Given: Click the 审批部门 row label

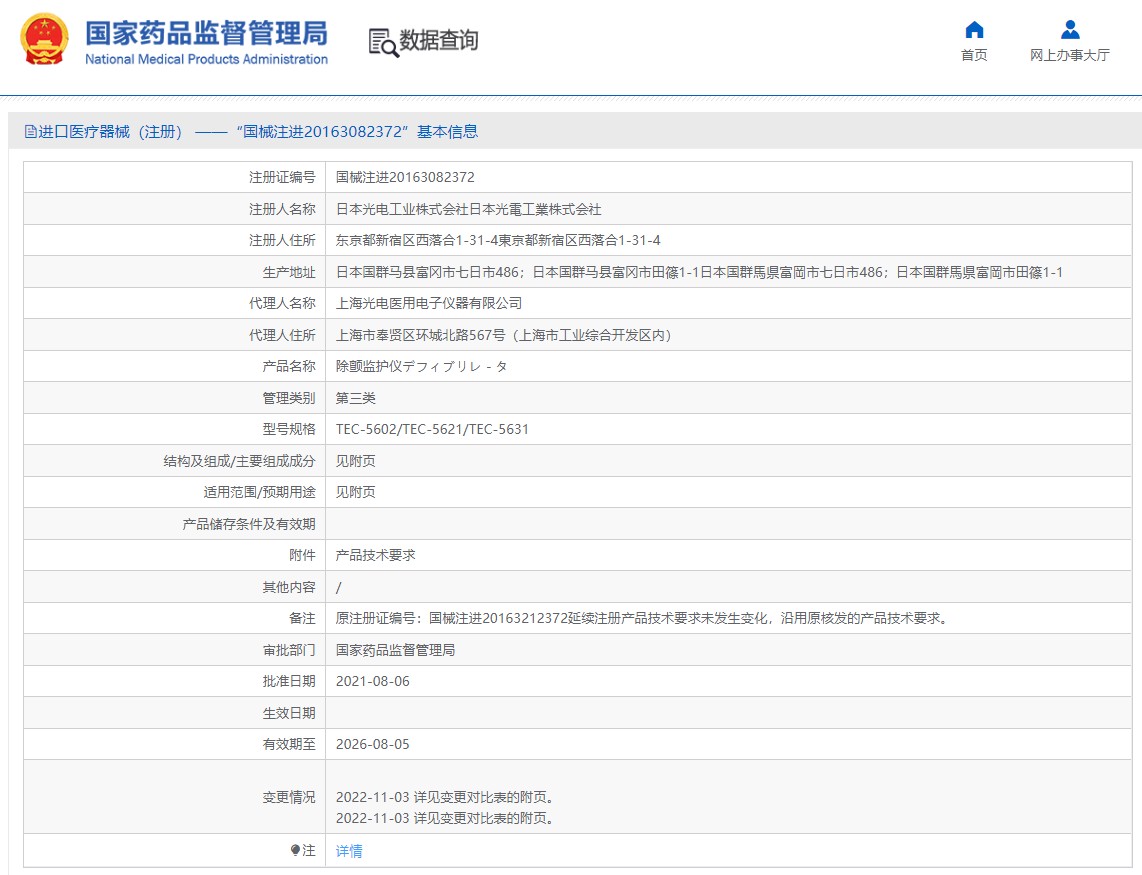Looking at the screenshot, I should [289, 650].
